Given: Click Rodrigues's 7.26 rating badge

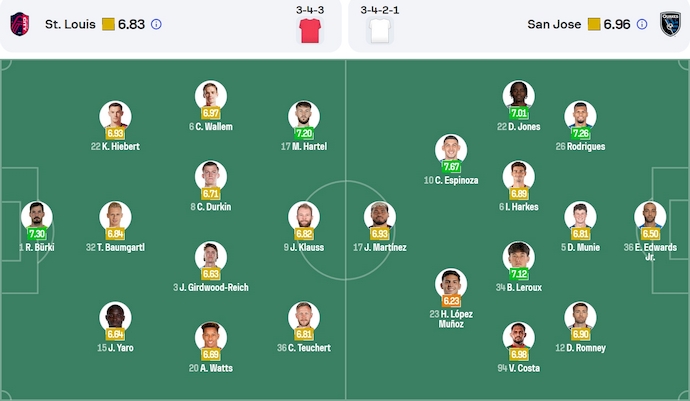Looking at the screenshot, I should coord(580,133).
